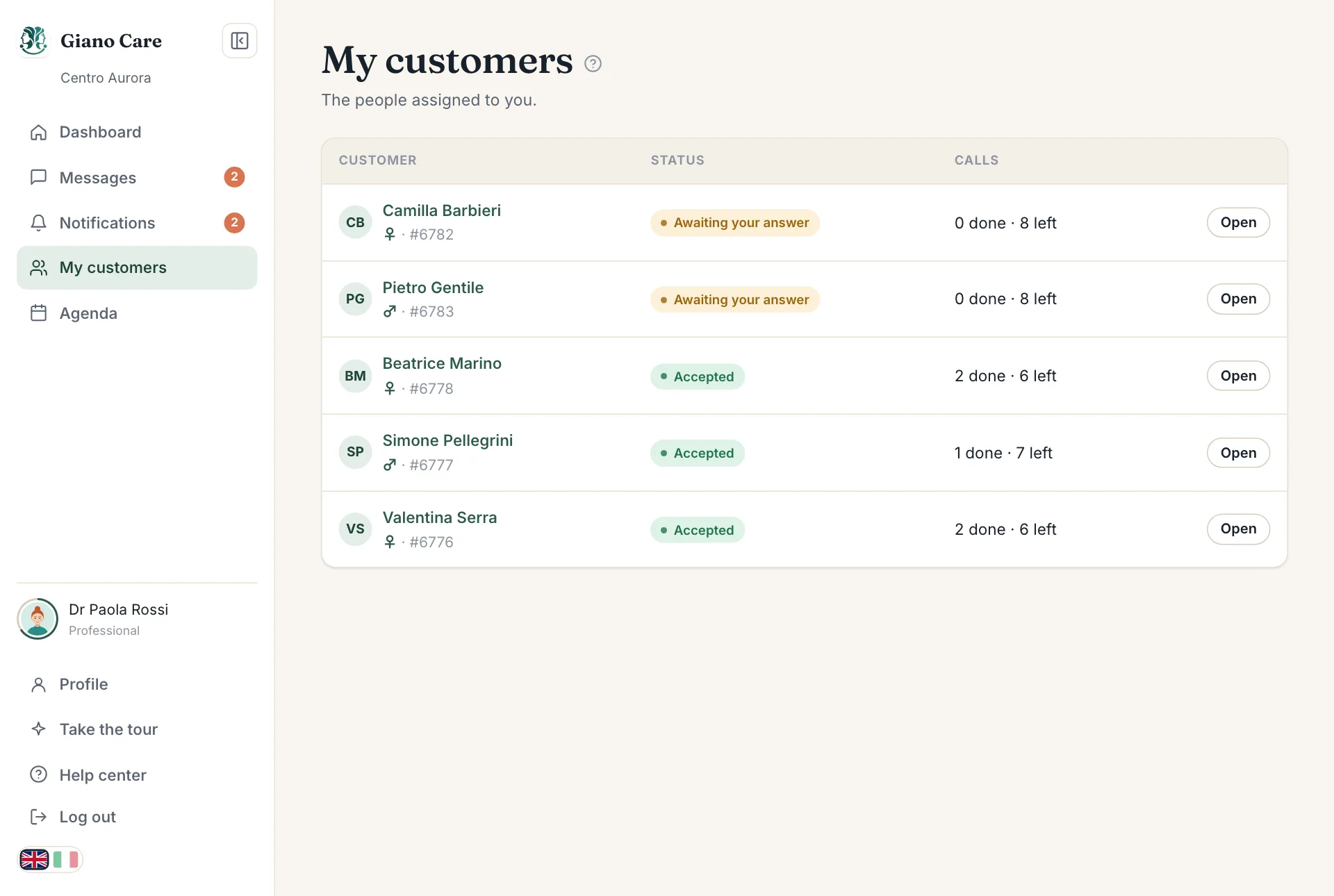Select Beatrice Marino name link
Screen dimensions: 1334x896
point(442,363)
